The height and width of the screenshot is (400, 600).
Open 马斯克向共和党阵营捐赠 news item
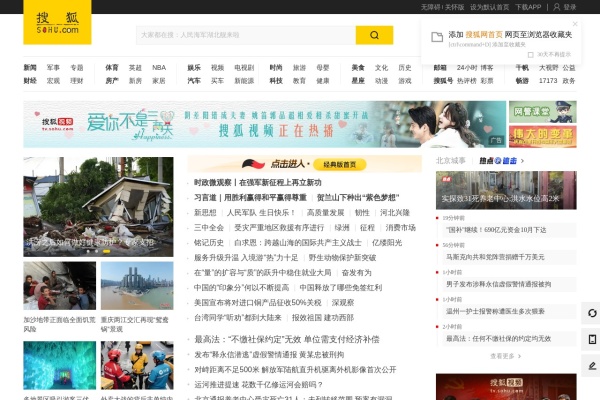pos(495,257)
